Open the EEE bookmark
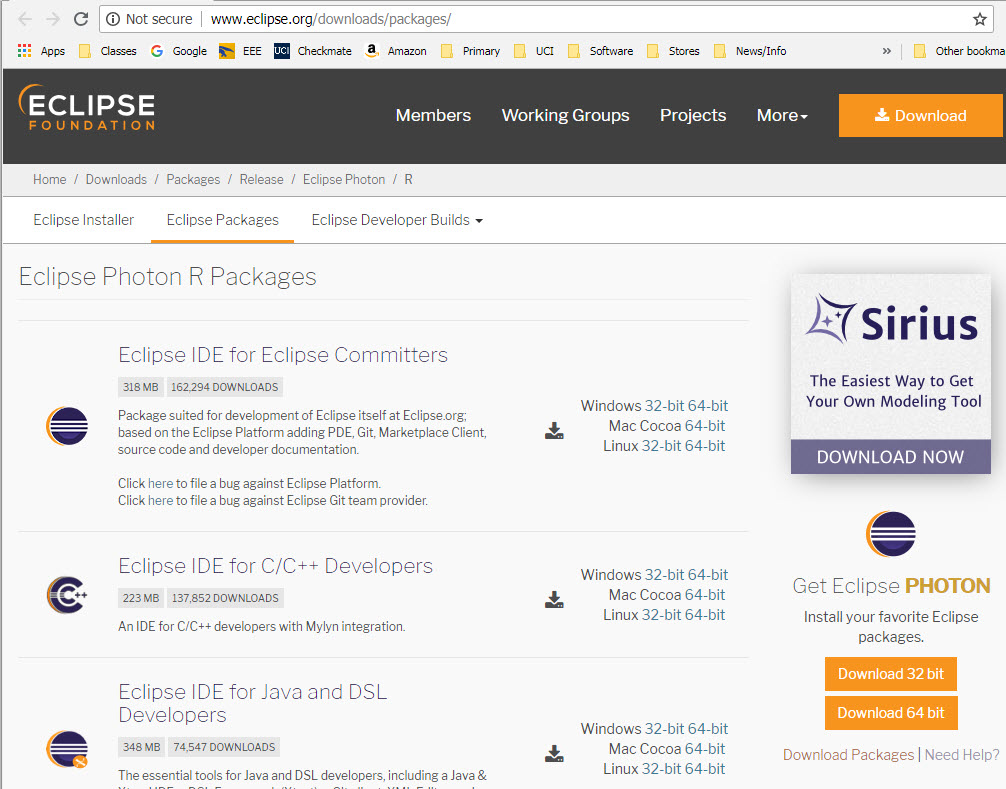This screenshot has width=1006, height=789. pos(240,51)
